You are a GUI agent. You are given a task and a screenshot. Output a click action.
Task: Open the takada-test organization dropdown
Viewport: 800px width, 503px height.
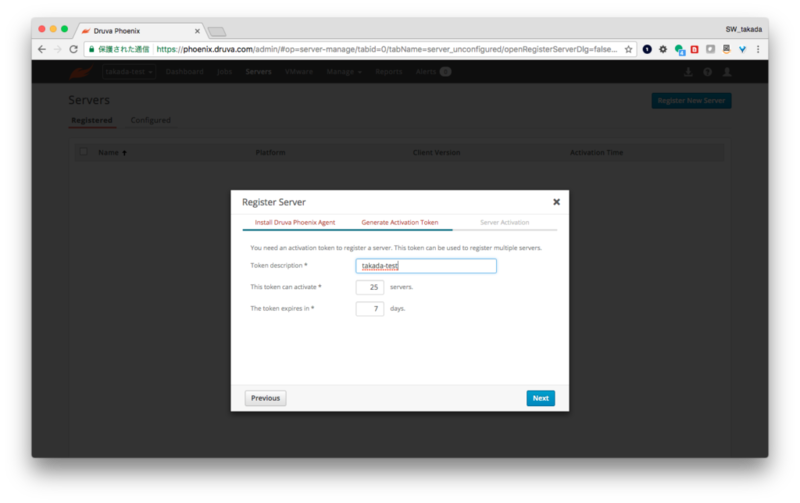point(129,72)
